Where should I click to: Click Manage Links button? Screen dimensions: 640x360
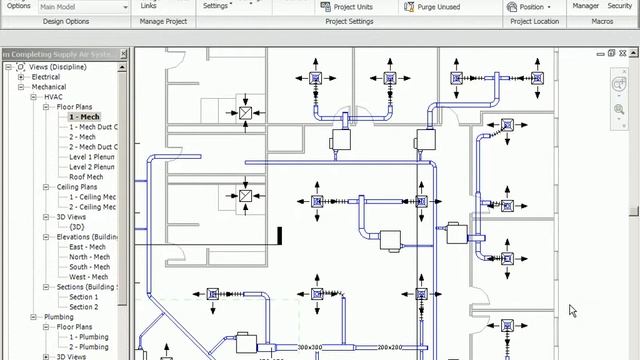pyautogui.click(x=148, y=6)
